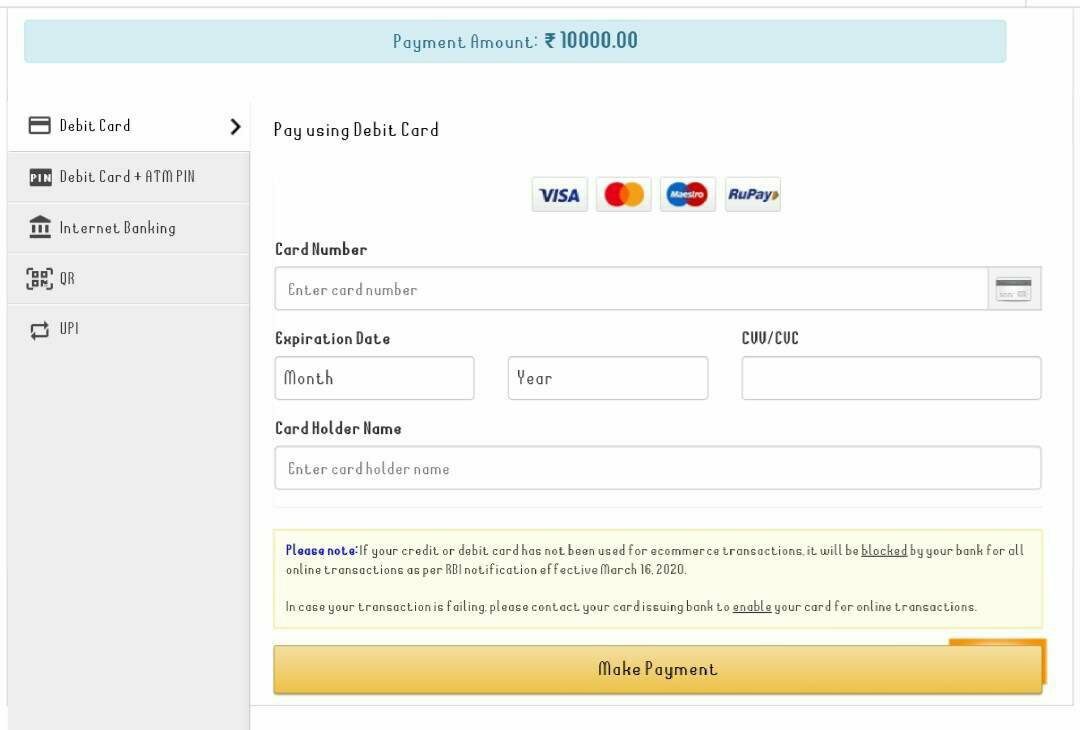
Task: Click the Mastercard logo
Action: tap(623, 194)
